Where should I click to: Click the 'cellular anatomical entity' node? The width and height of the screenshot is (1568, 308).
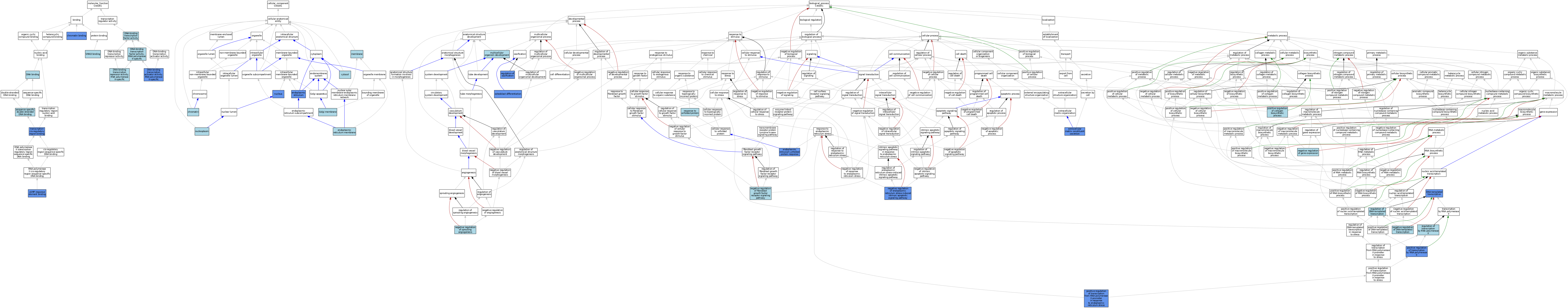tap(278, 20)
